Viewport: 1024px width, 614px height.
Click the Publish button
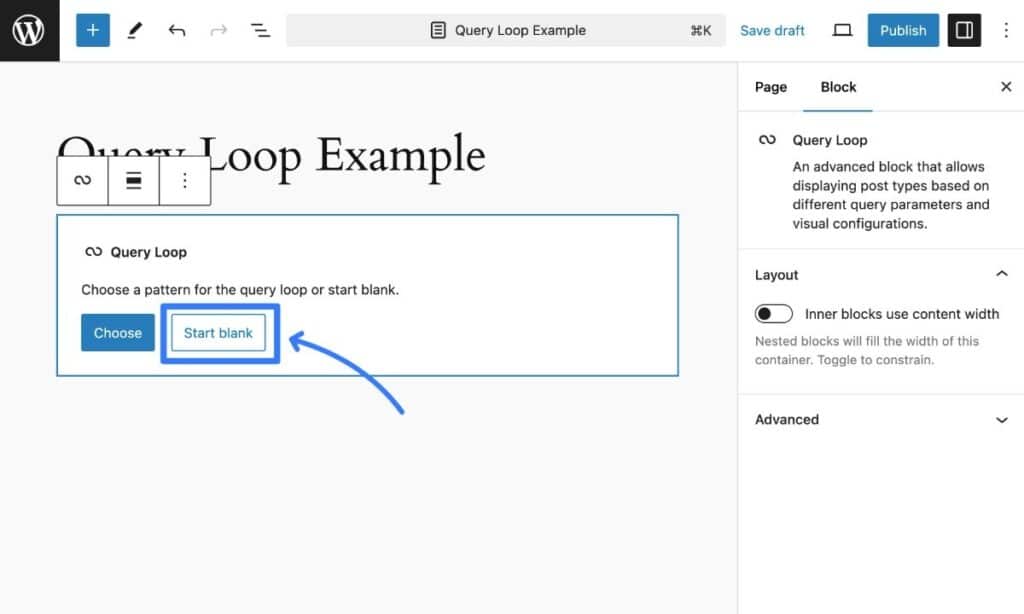[902, 30]
